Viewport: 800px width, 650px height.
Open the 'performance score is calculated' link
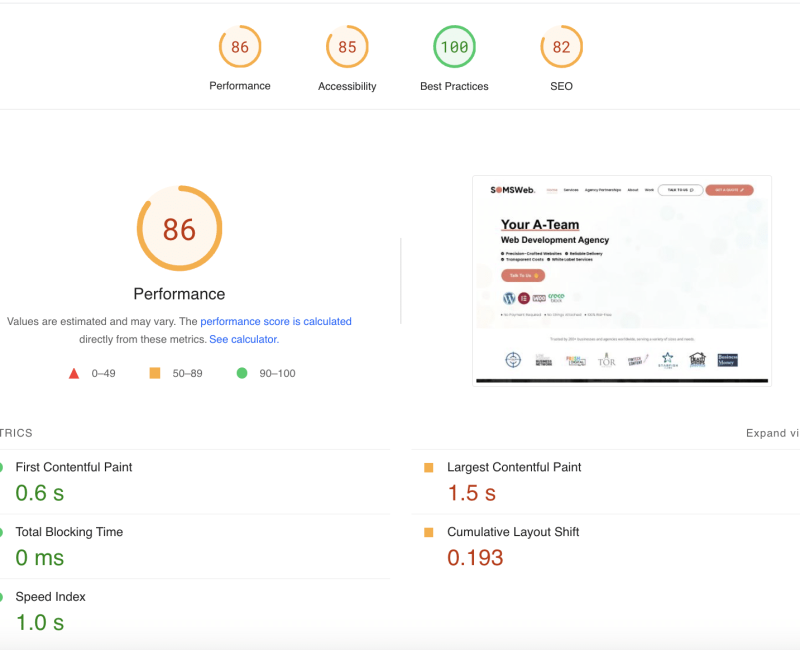click(276, 322)
